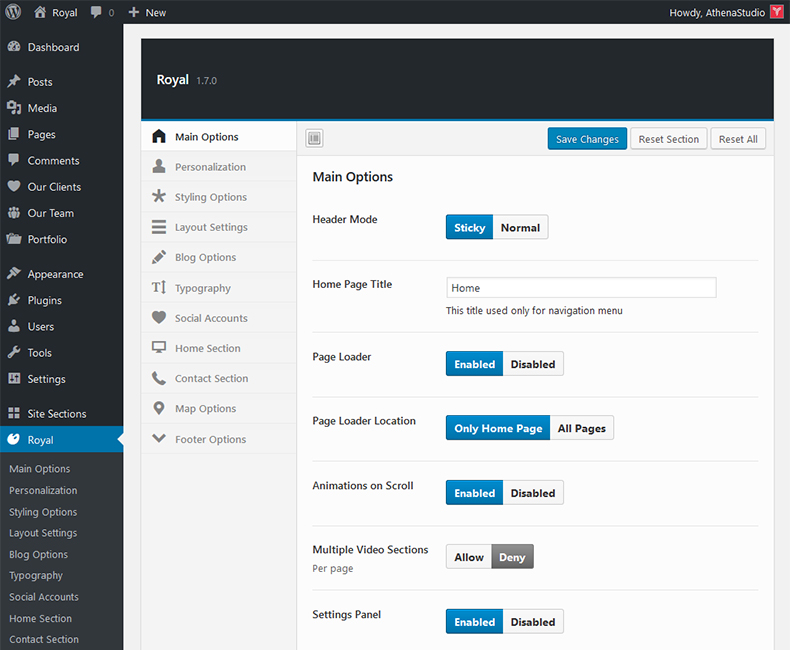Click the AthenaStudio user avatar icon
The width and height of the screenshot is (790, 650).
(776, 12)
